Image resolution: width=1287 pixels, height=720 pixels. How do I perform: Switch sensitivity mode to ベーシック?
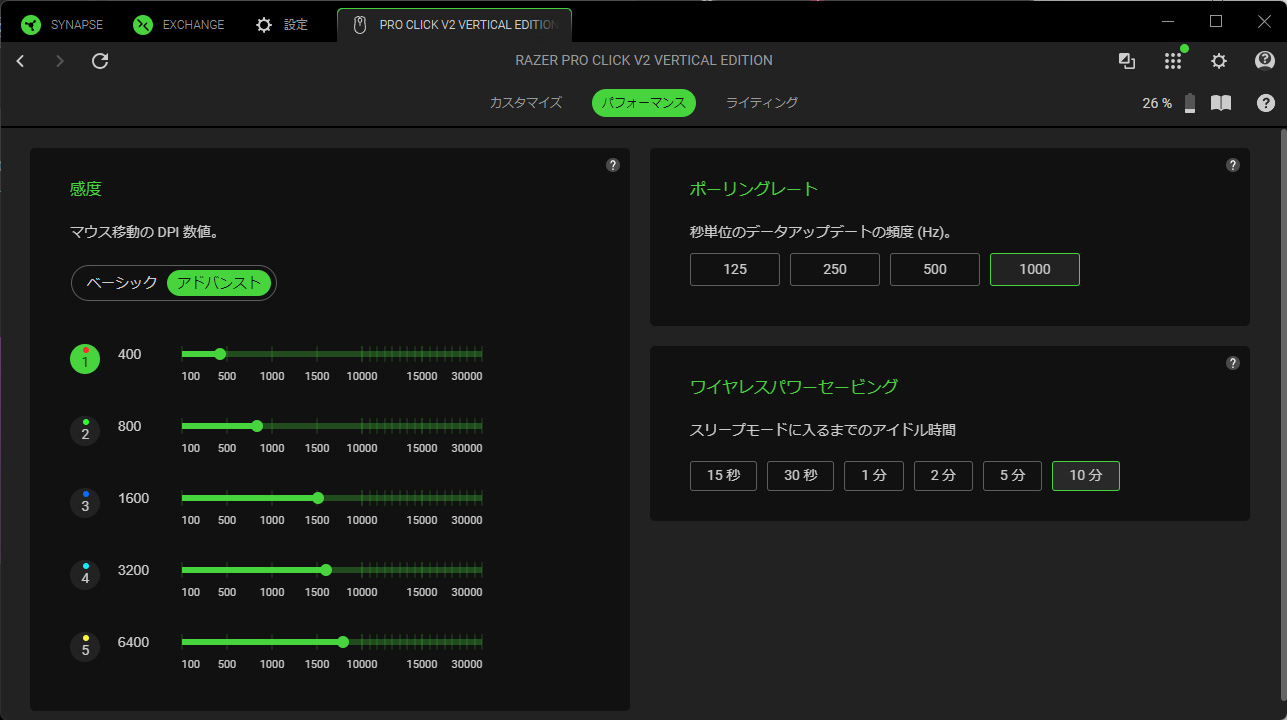pyautogui.click(x=122, y=283)
